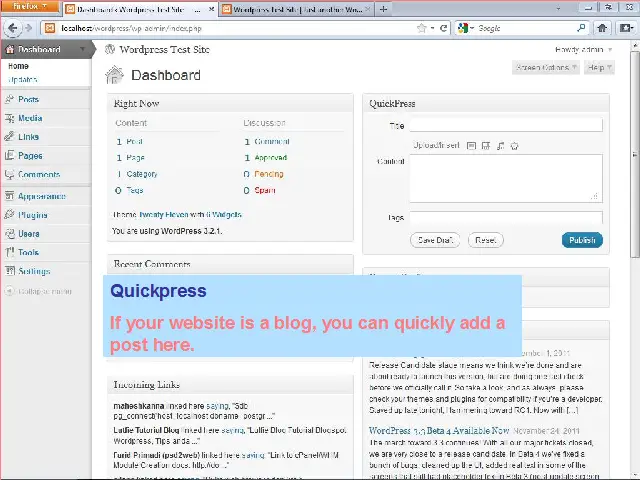The height and width of the screenshot is (480, 640).
Task: Click the QuickPress Content text area
Action: pos(506,178)
